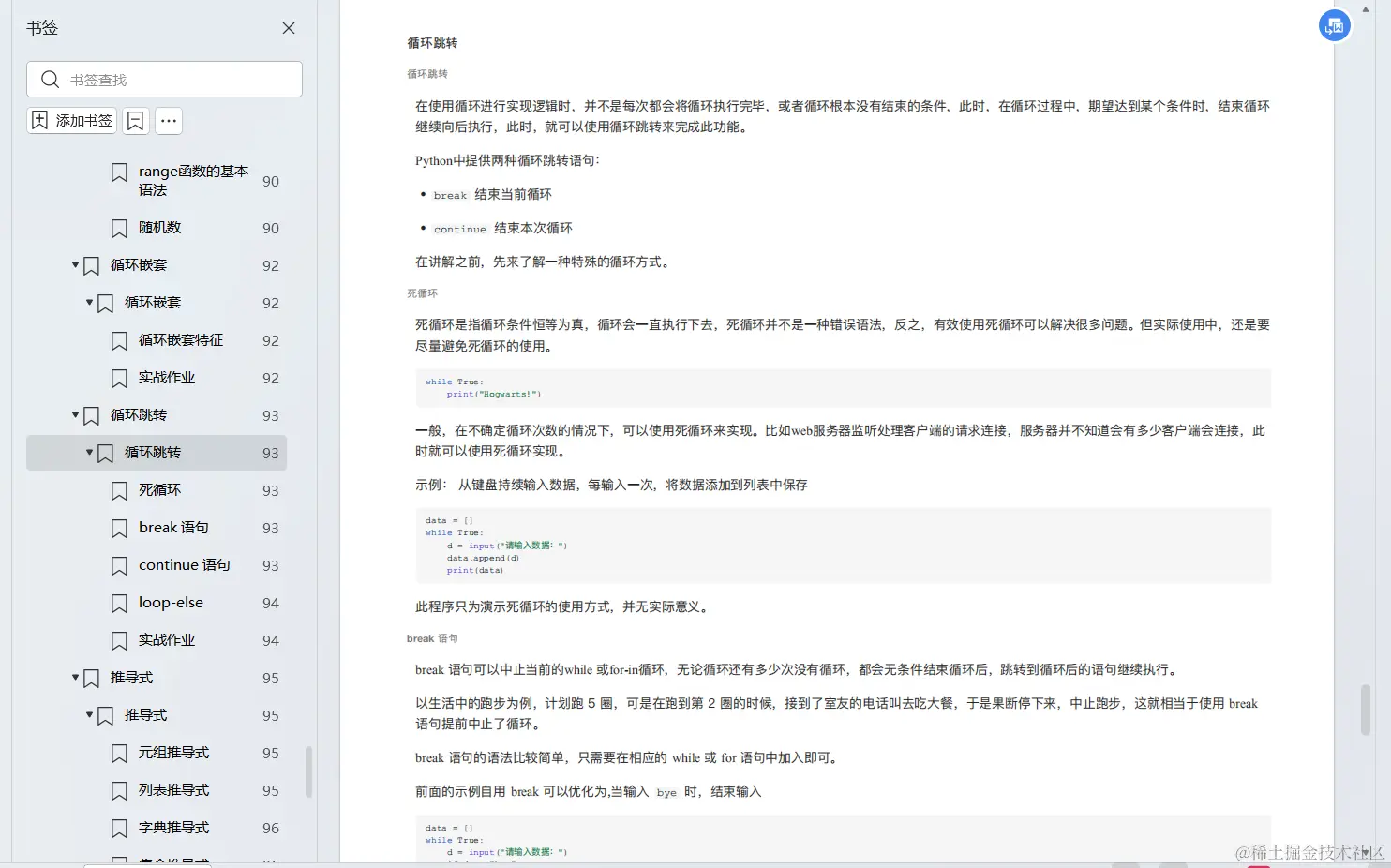The height and width of the screenshot is (868, 1391).
Task: Collapse the 循环嵌套 bookmark section
Action: coord(75,265)
